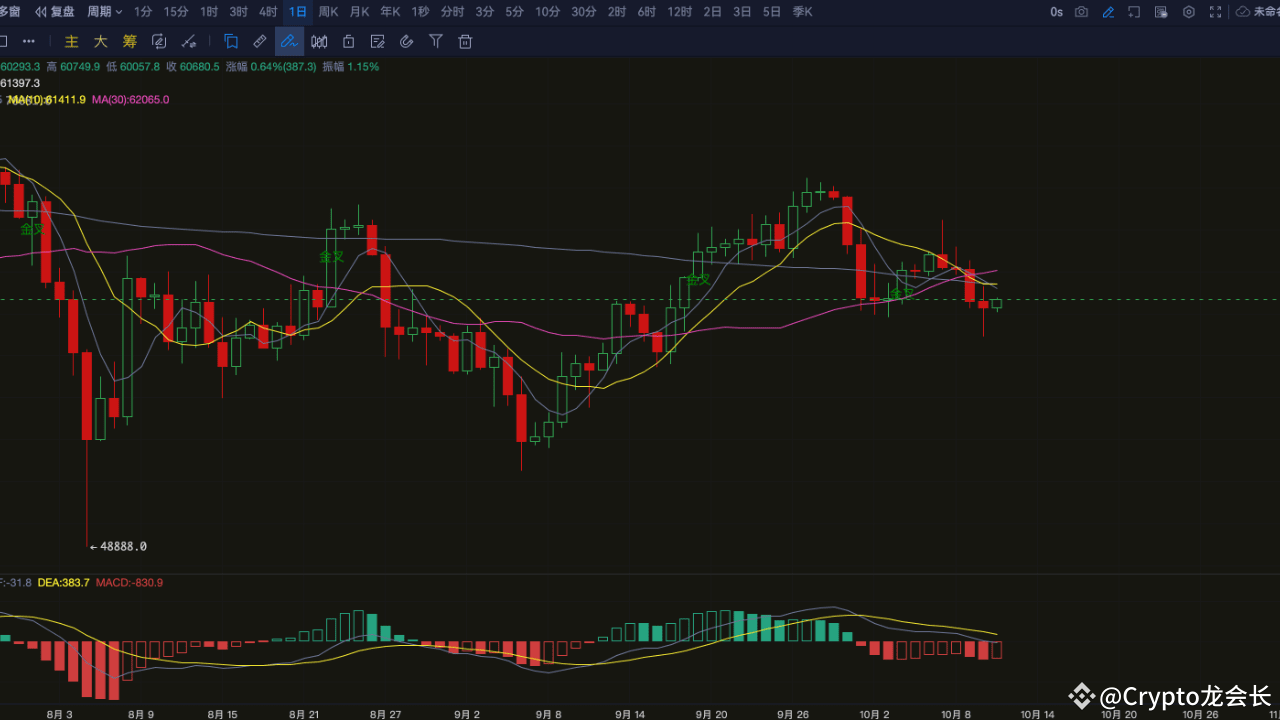Image resolution: width=1280 pixels, height=720 pixels.
Task: Click the line settings tool icon
Action: point(188,41)
